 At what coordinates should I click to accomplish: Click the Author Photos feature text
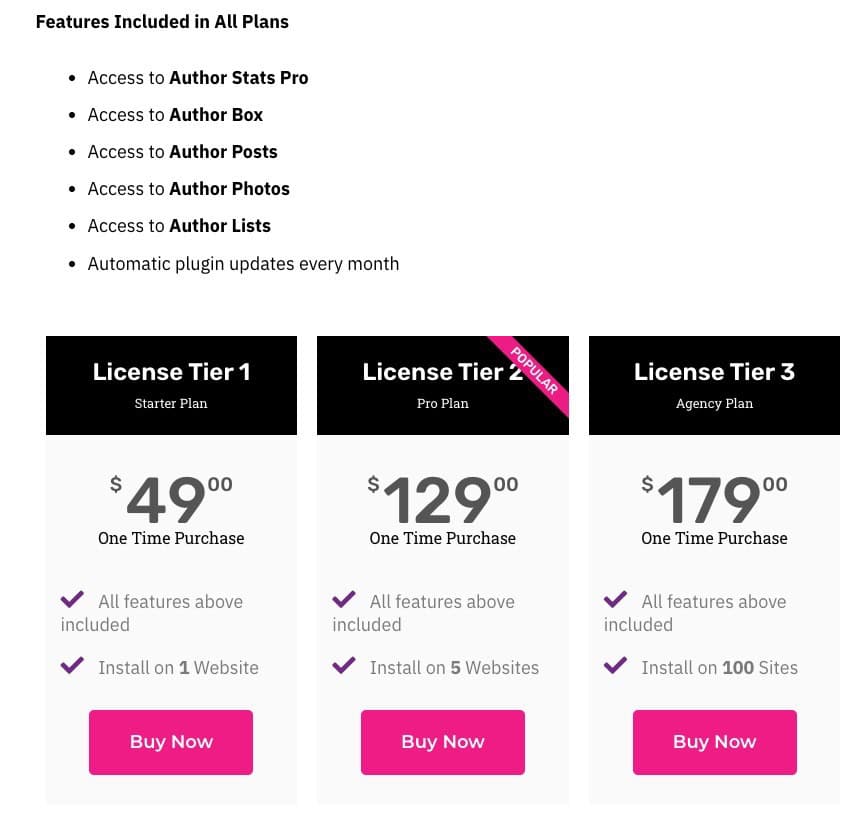click(x=230, y=189)
